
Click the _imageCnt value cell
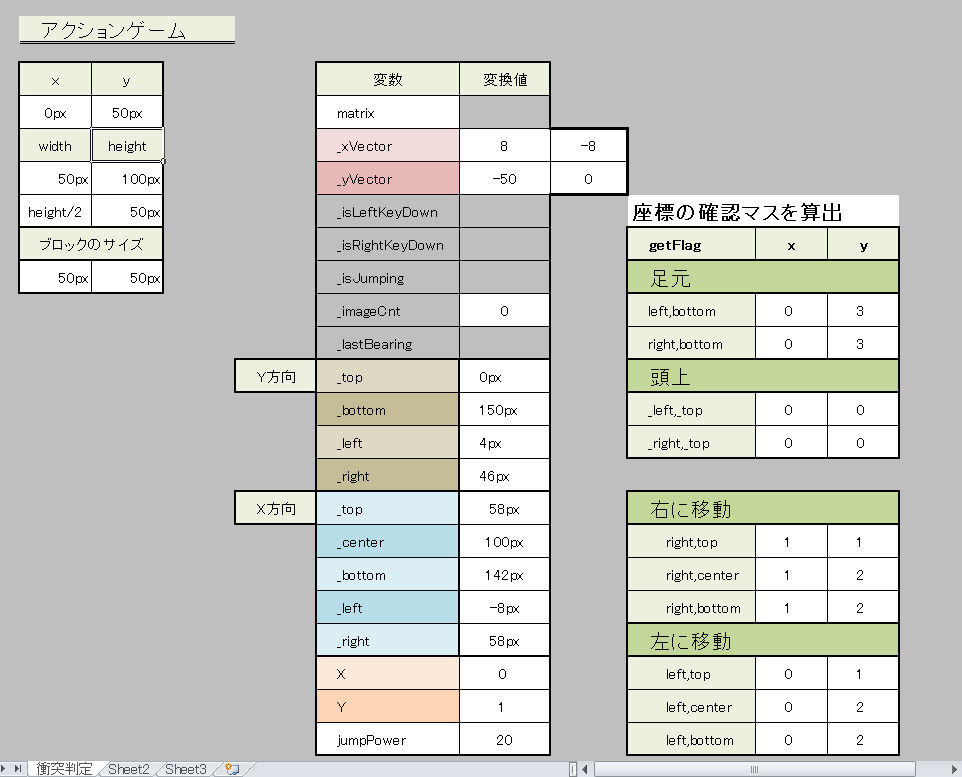click(504, 311)
